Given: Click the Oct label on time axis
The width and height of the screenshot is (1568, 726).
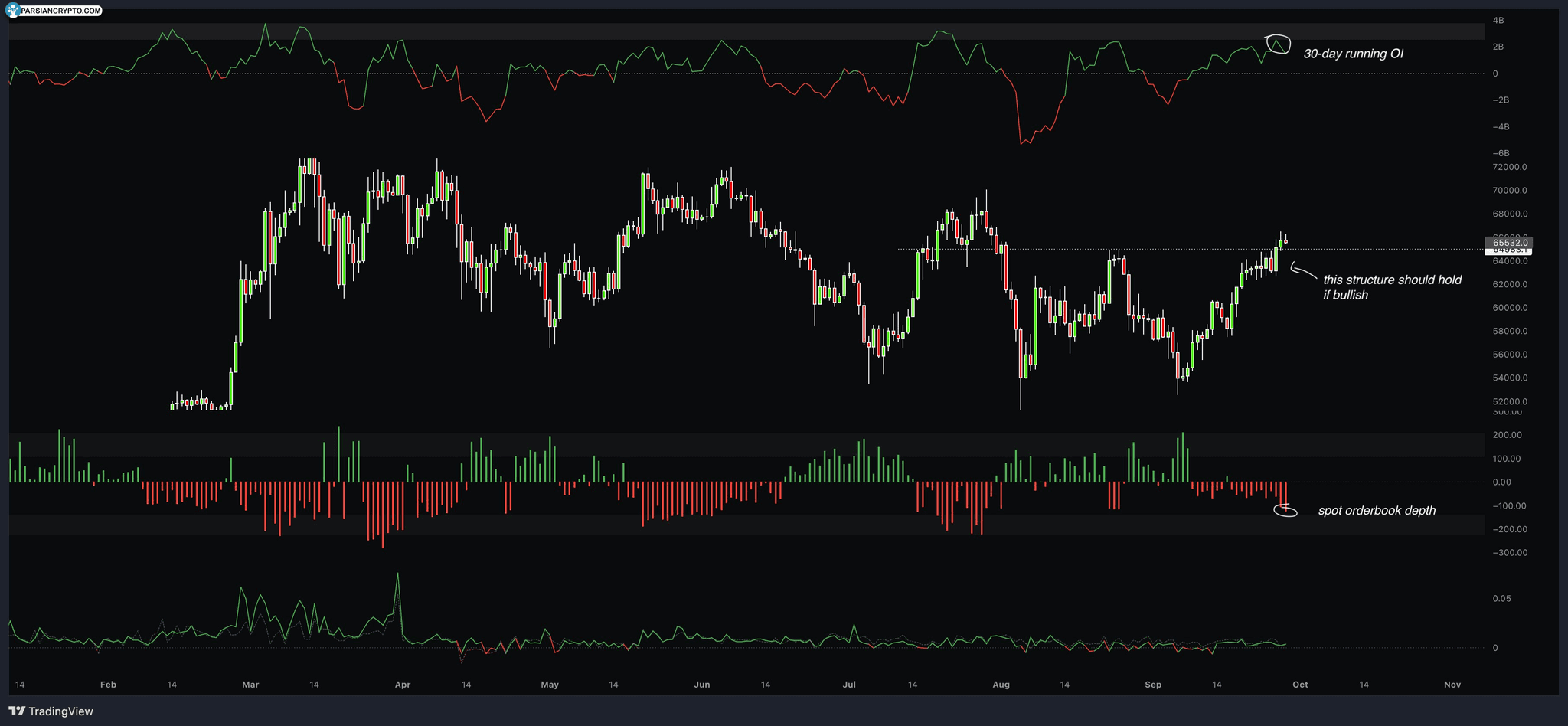Looking at the screenshot, I should pyautogui.click(x=1300, y=685).
